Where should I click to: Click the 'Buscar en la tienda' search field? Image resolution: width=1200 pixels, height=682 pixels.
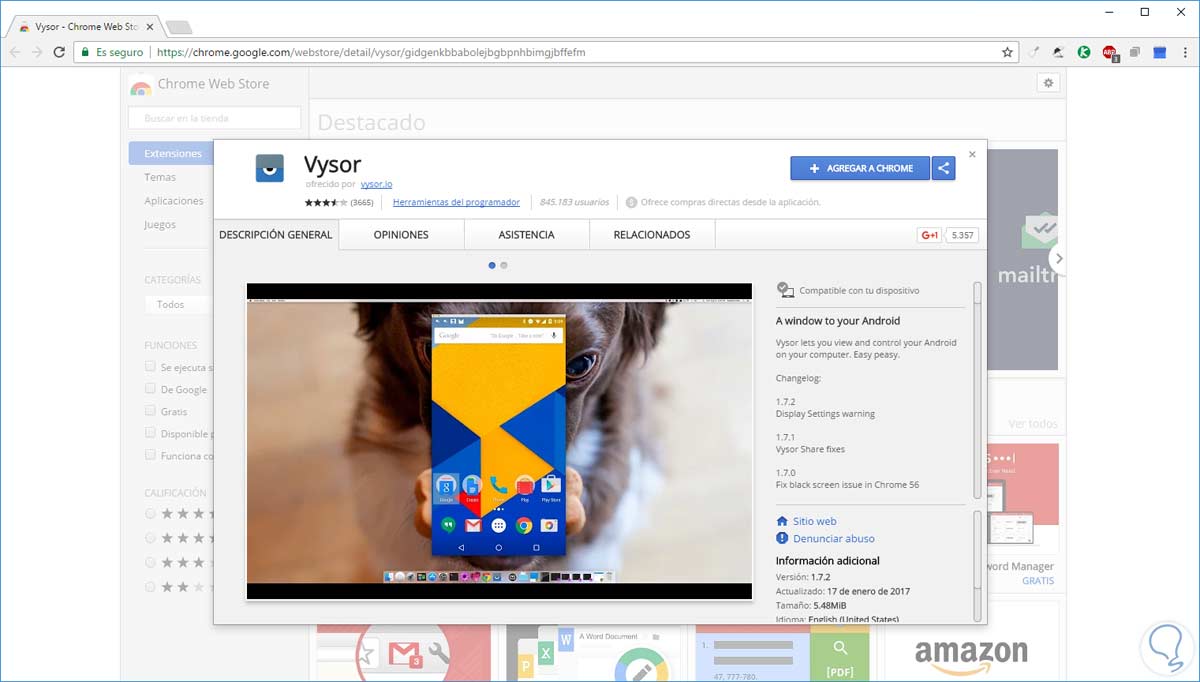pyautogui.click(x=214, y=118)
